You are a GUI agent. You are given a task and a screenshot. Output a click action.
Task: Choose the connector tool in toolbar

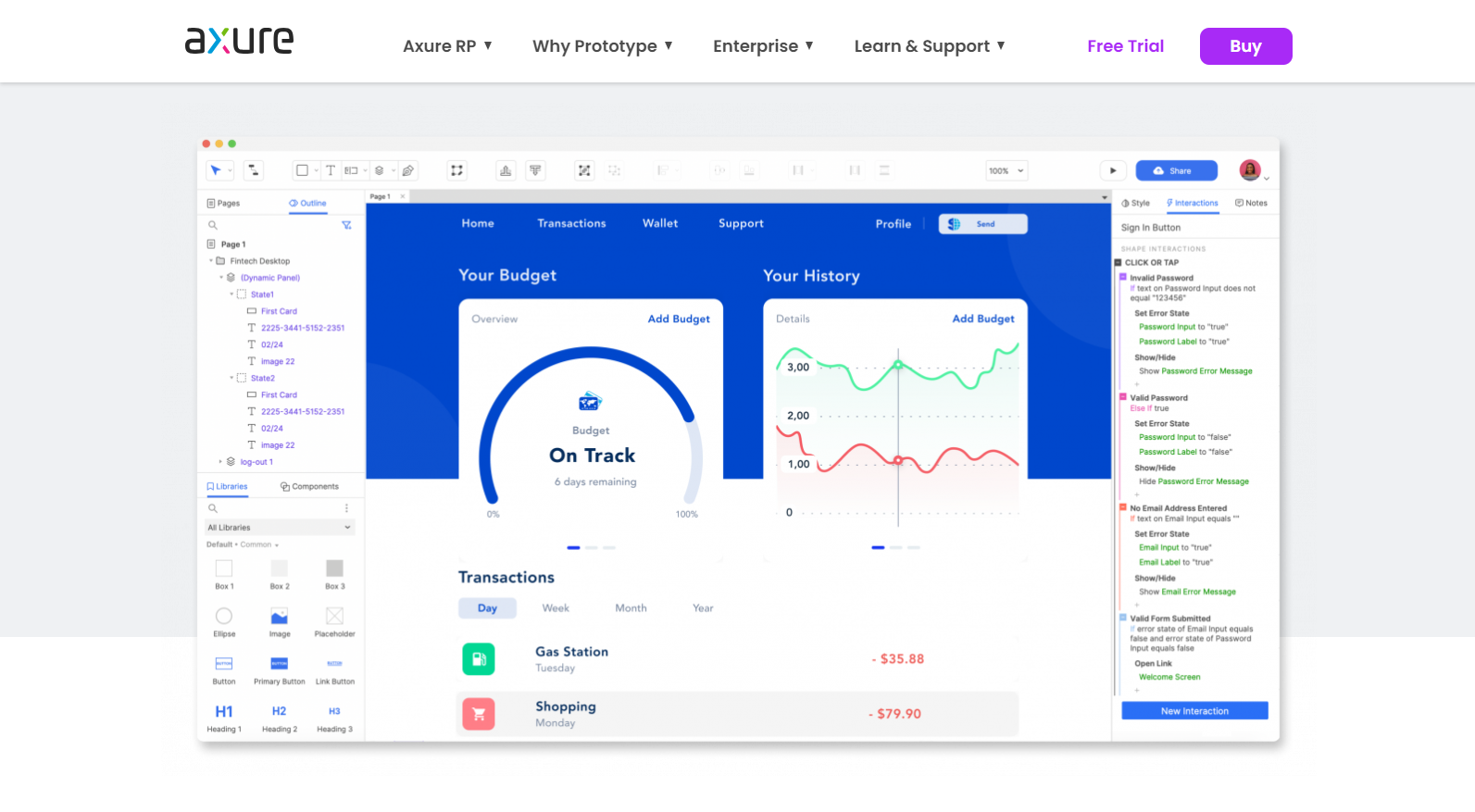point(254,170)
